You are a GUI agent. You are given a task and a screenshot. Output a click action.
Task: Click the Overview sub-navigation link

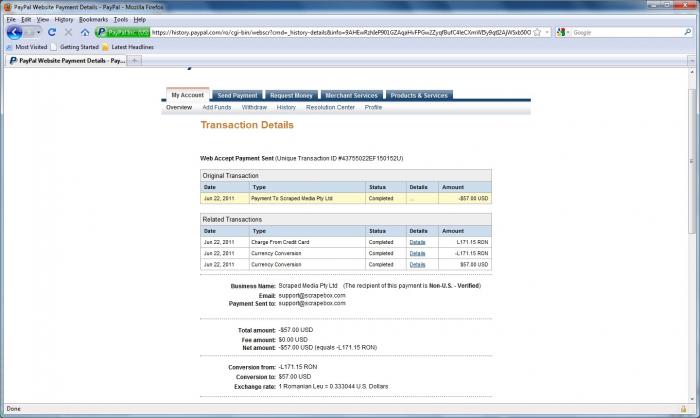coord(179,107)
